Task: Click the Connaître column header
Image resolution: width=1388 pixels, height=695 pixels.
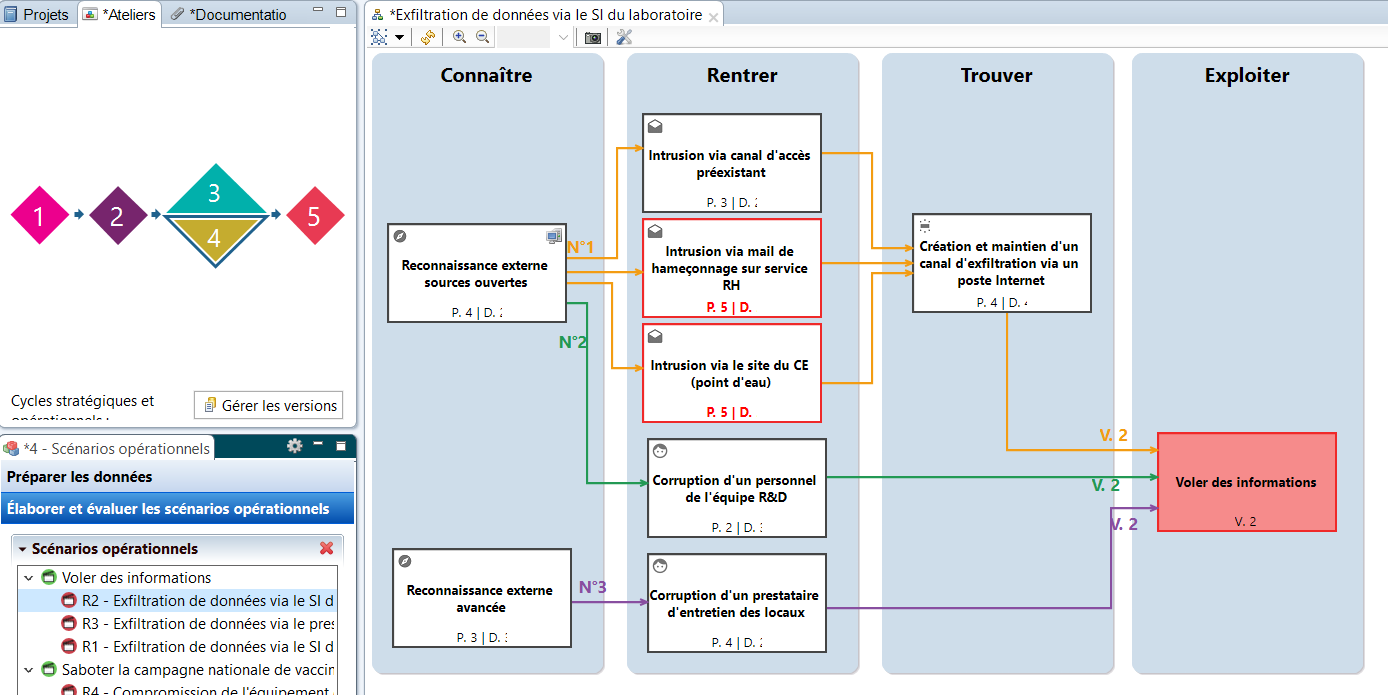Action: click(x=487, y=76)
